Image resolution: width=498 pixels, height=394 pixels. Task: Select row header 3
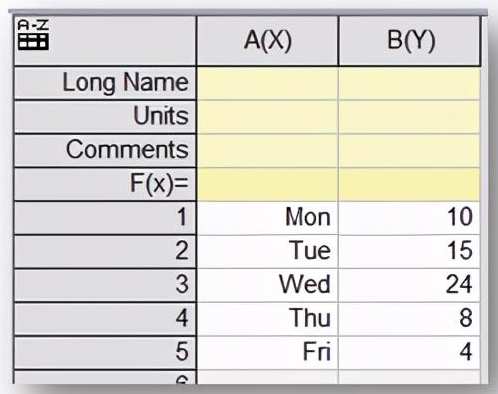(x=105, y=285)
